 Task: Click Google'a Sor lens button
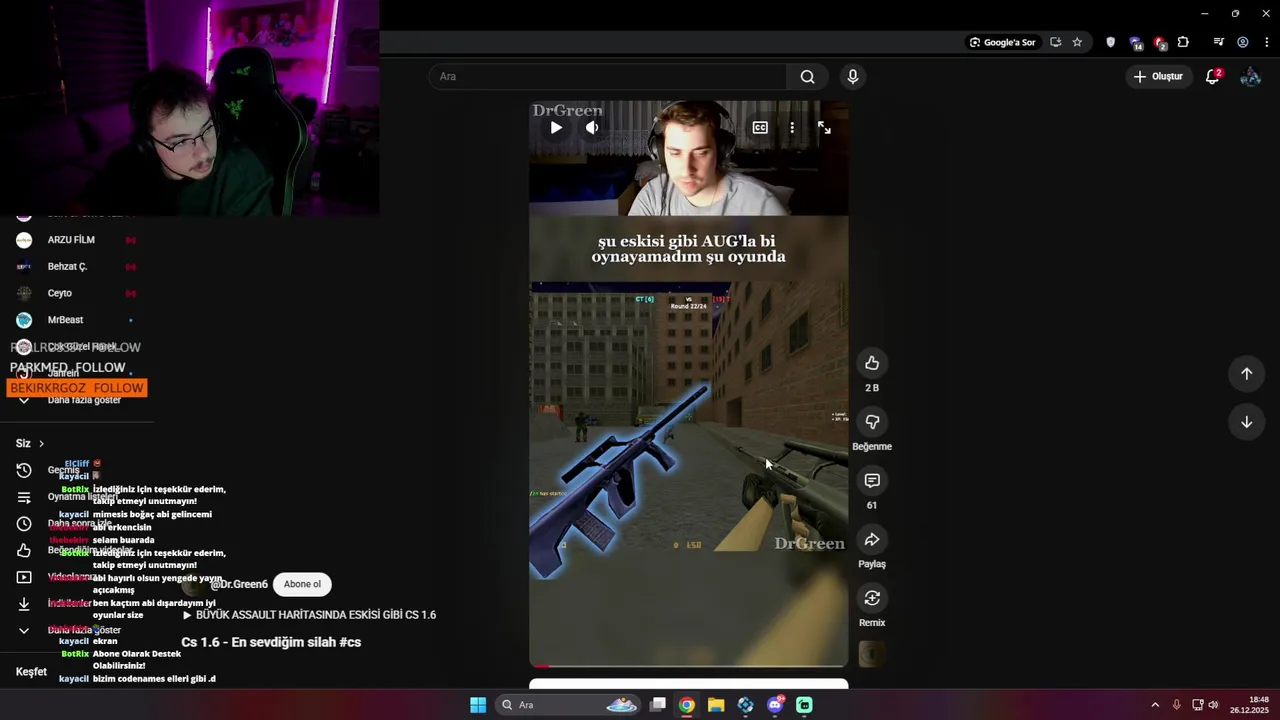pyautogui.click(x=1001, y=42)
